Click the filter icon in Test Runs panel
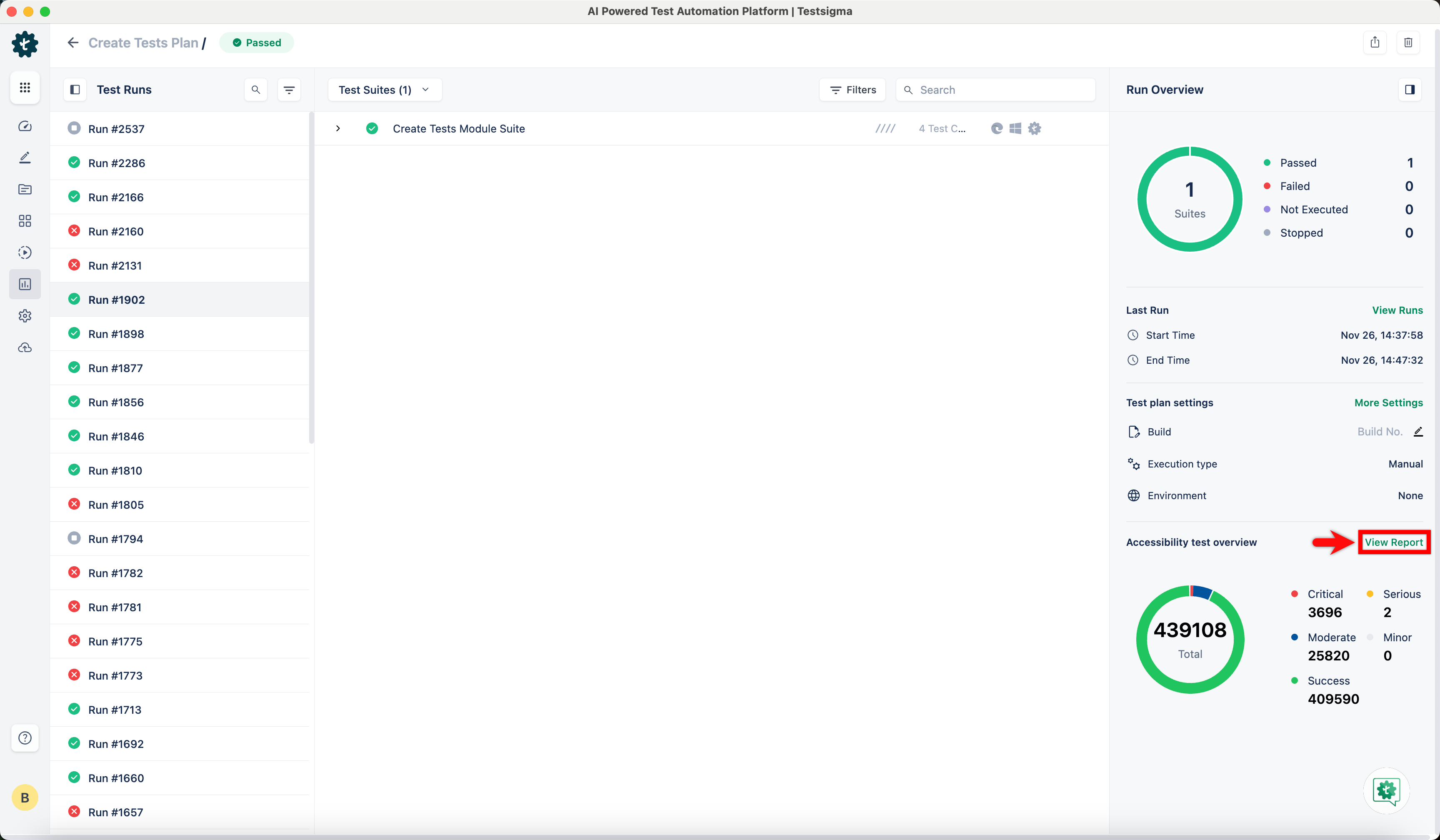1440x840 pixels. coord(289,90)
